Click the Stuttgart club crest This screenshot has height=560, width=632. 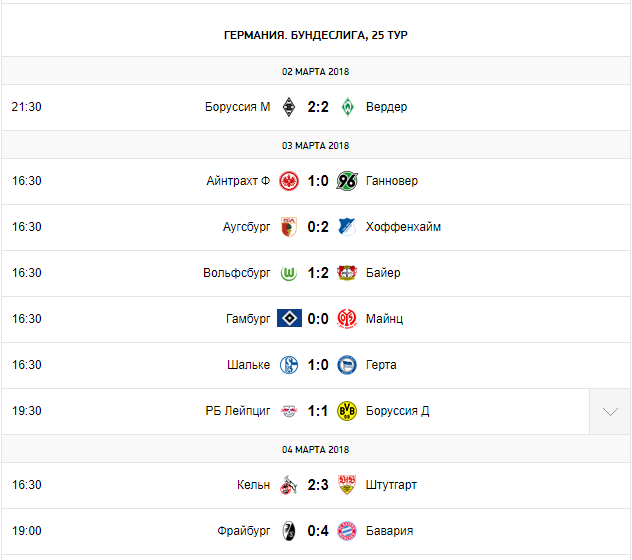(x=347, y=485)
